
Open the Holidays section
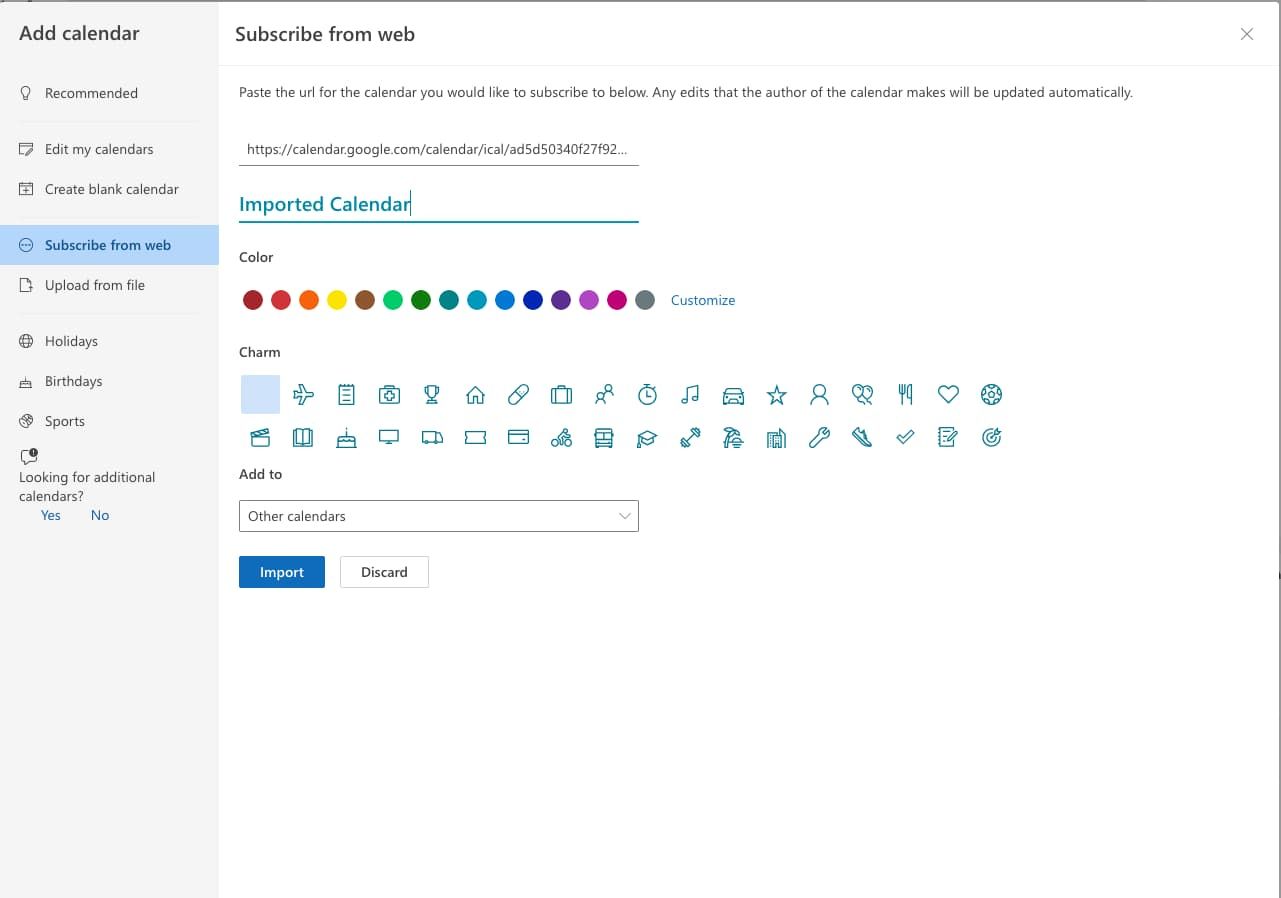tap(71, 341)
